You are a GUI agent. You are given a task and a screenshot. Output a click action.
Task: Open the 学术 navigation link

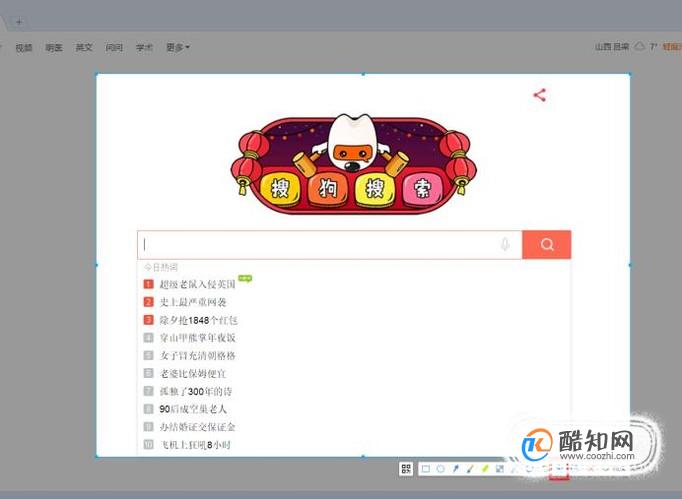pos(144,47)
